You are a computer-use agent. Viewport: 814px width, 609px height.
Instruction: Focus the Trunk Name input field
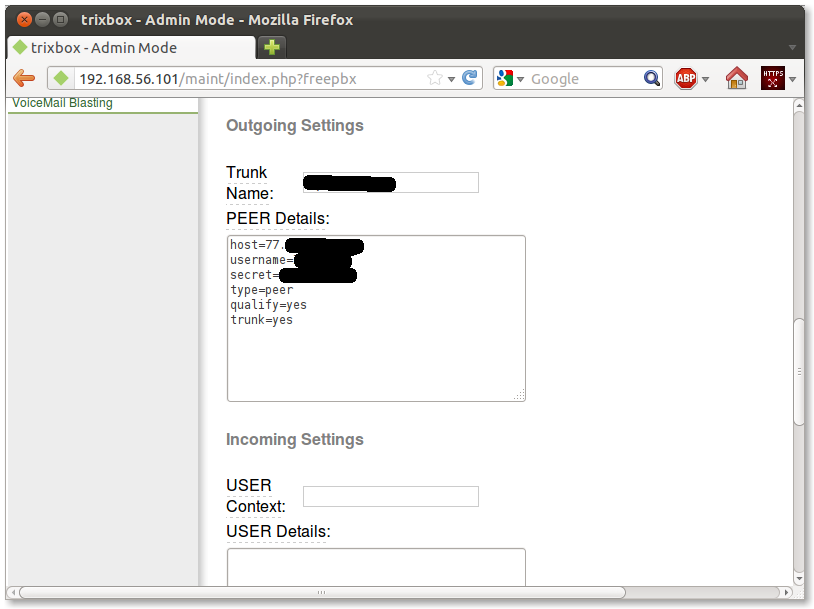pos(390,183)
